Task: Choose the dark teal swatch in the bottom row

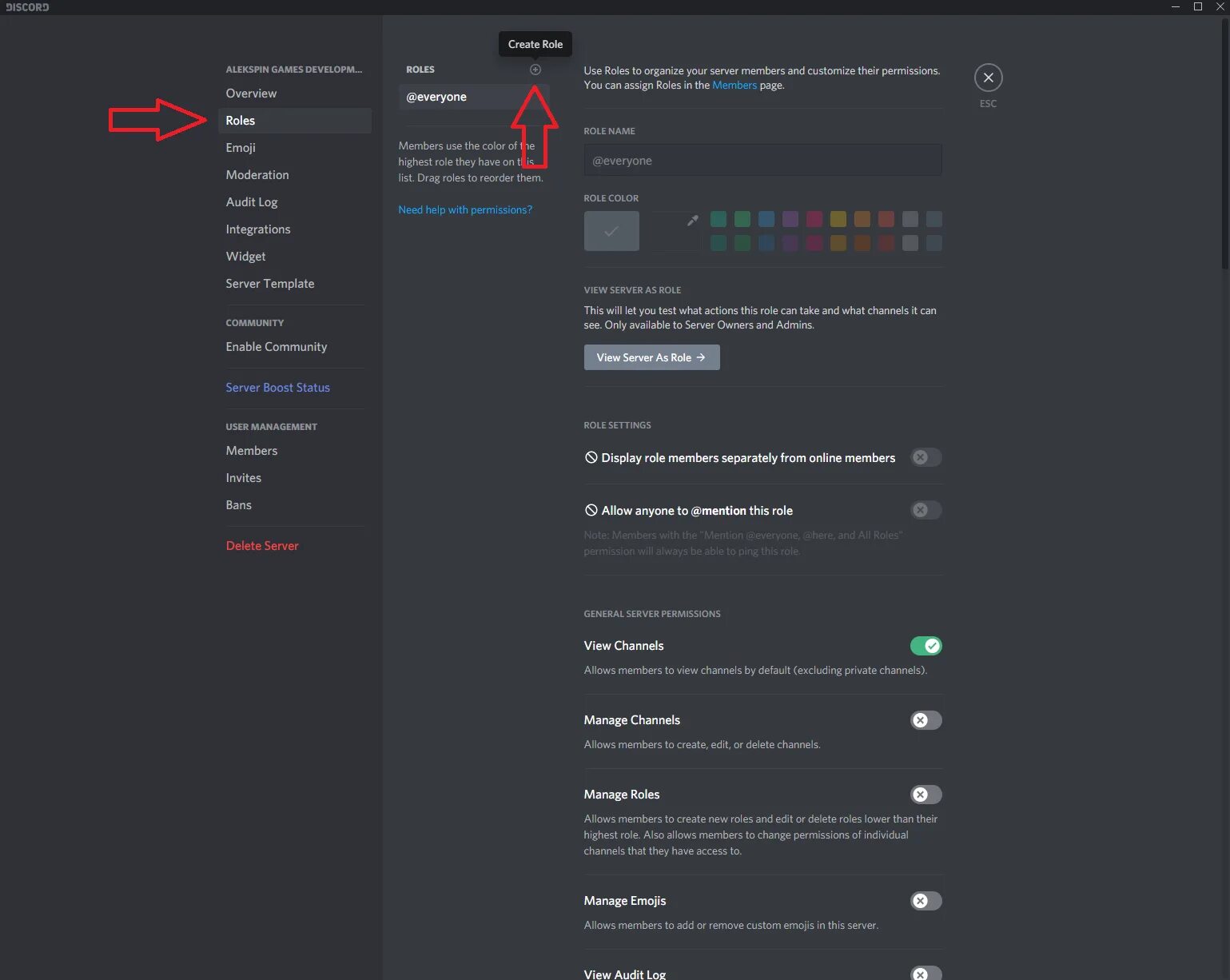Action: click(718, 243)
